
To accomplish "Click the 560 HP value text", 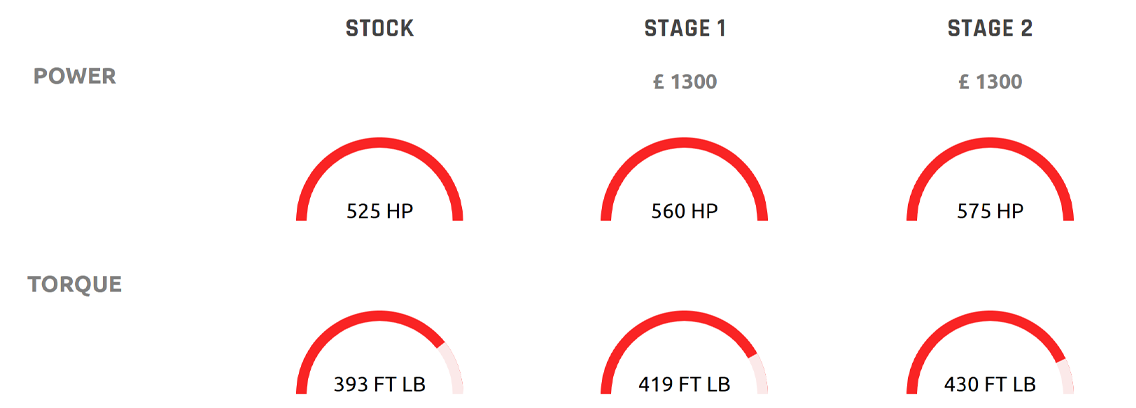I will point(685,211).
